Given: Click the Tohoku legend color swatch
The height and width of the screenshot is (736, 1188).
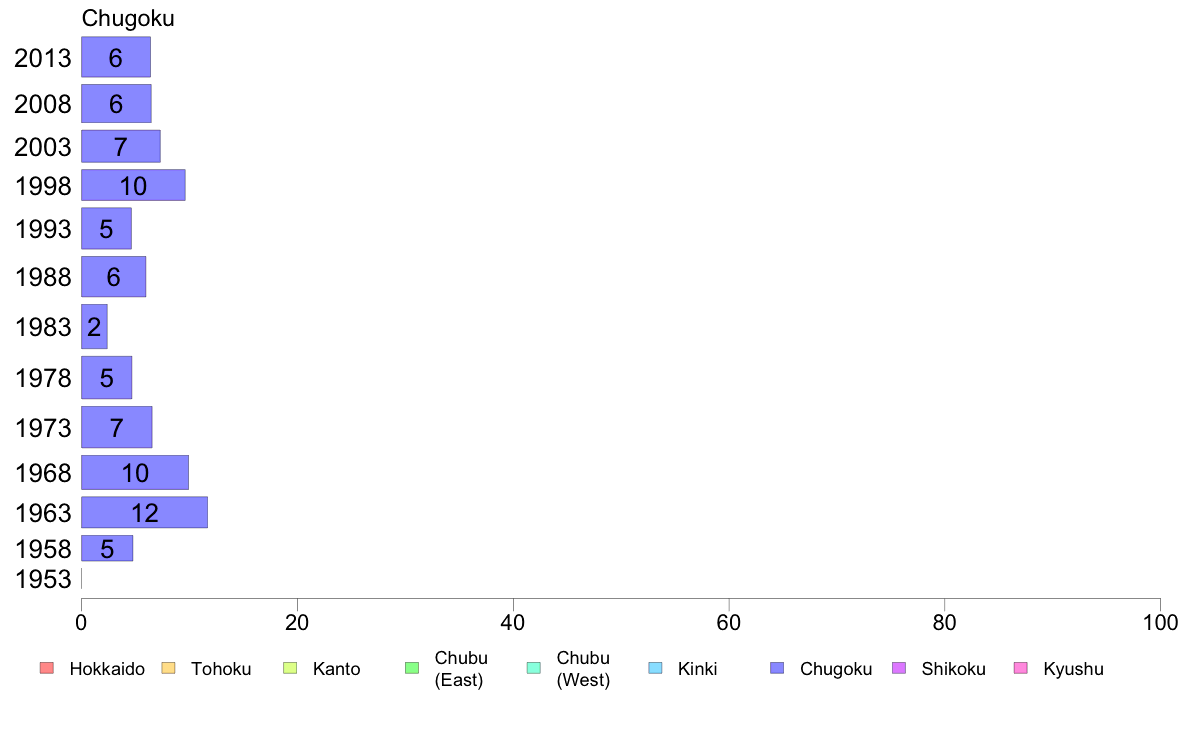Looking at the screenshot, I should pos(168,668).
